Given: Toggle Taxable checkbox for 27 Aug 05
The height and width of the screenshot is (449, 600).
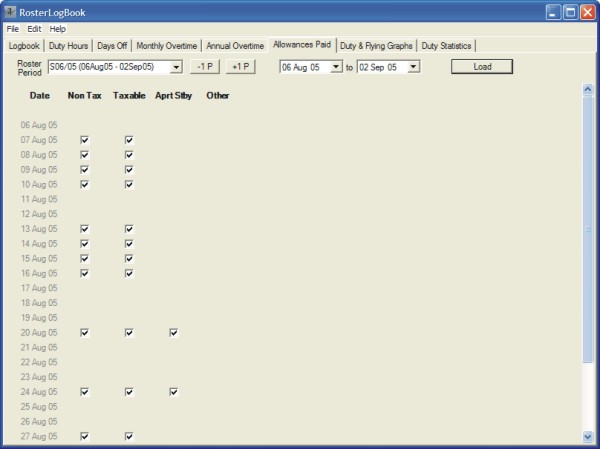Looking at the screenshot, I should (x=129, y=436).
